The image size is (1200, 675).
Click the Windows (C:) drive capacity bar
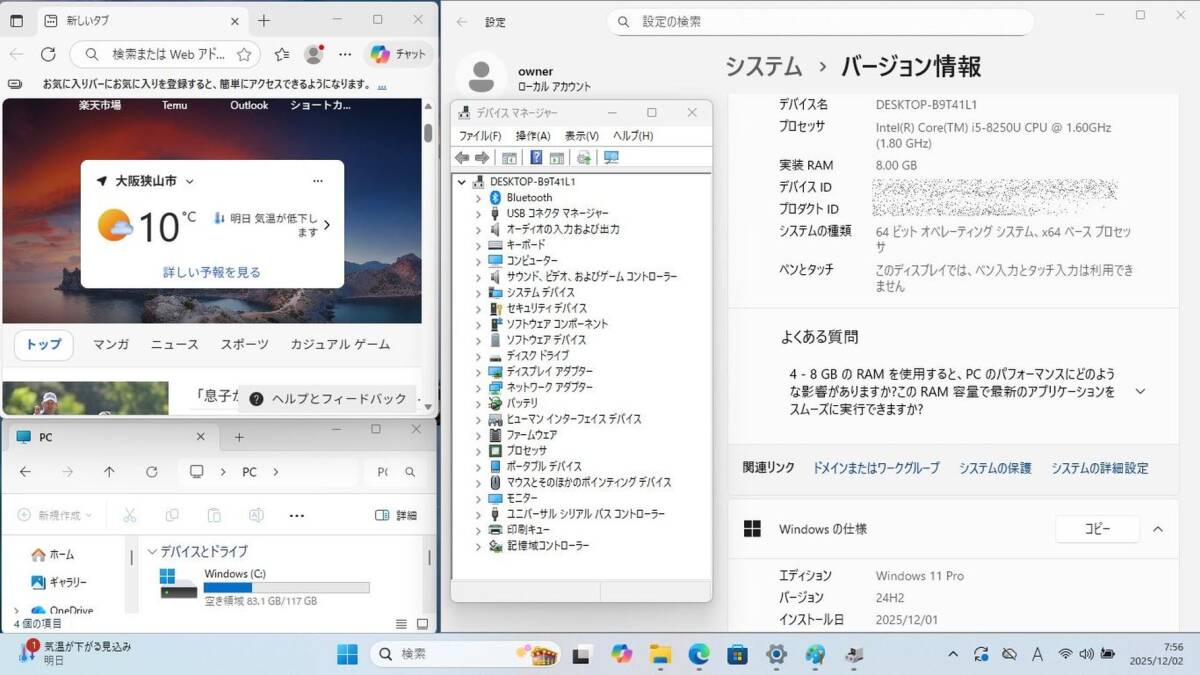(x=286, y=588)
